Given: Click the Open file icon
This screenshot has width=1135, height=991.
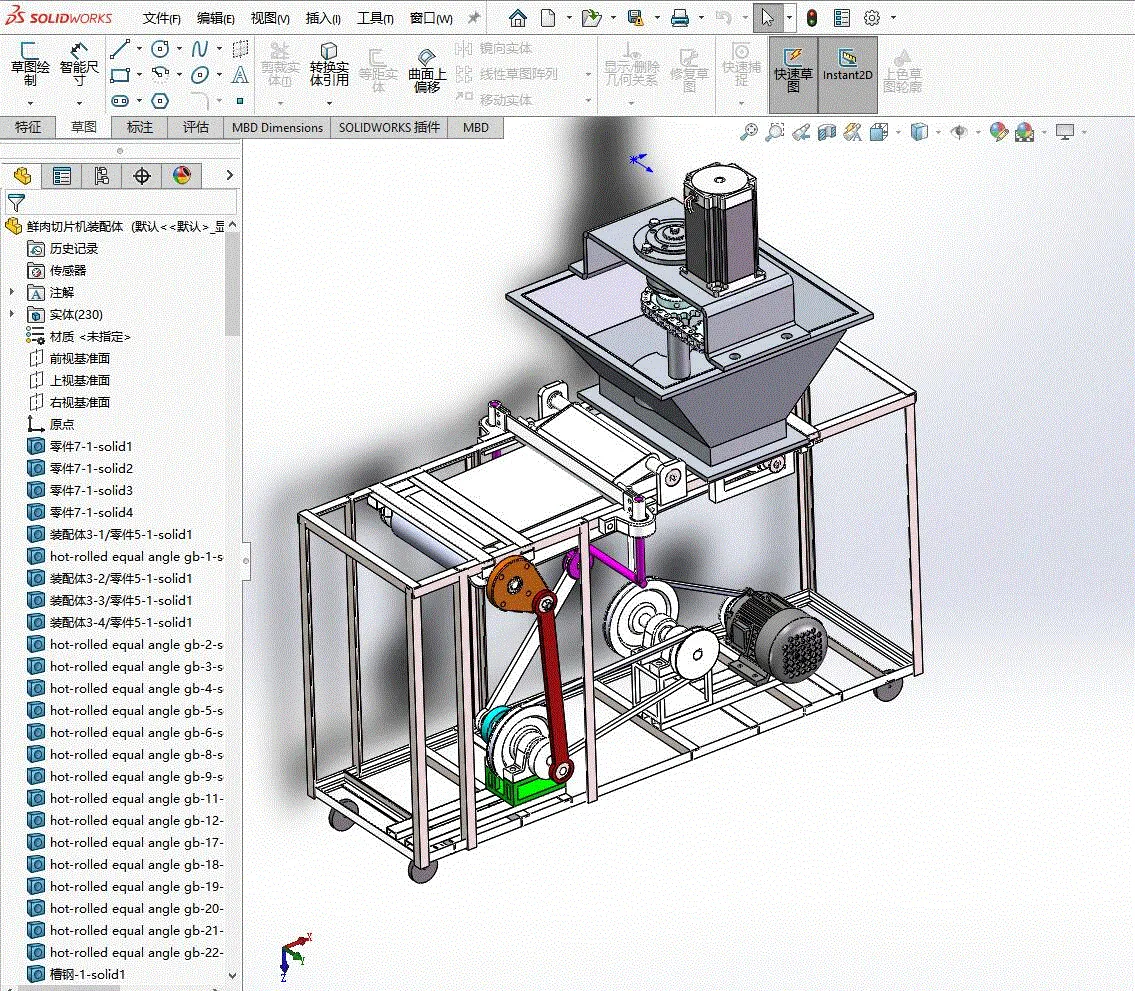Looking at the screenshot, I should pos(591,17).
